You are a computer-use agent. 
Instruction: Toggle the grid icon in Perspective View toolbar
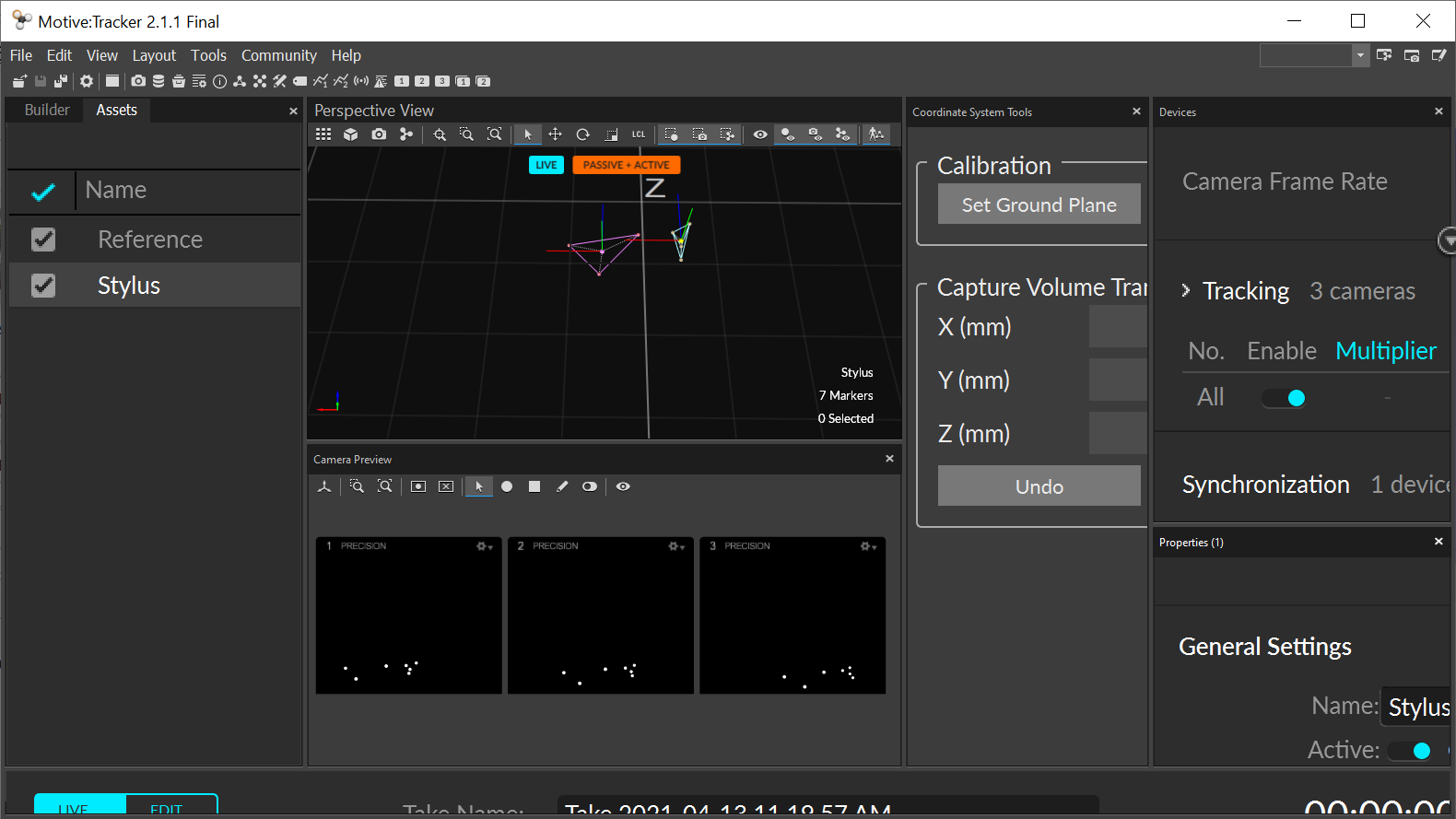tap(323, 135)
